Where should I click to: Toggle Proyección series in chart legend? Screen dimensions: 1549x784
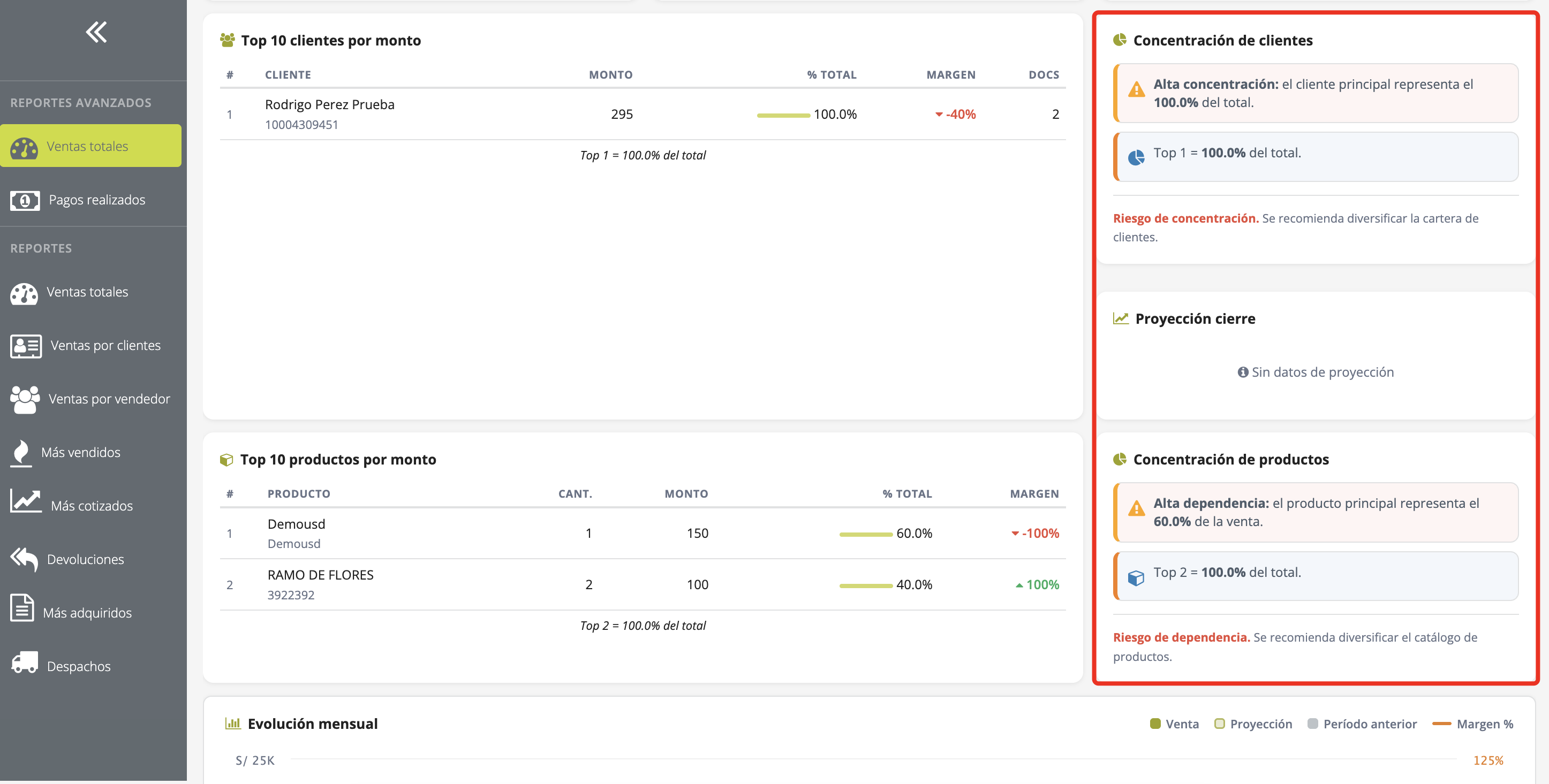tap(1253, 724)
